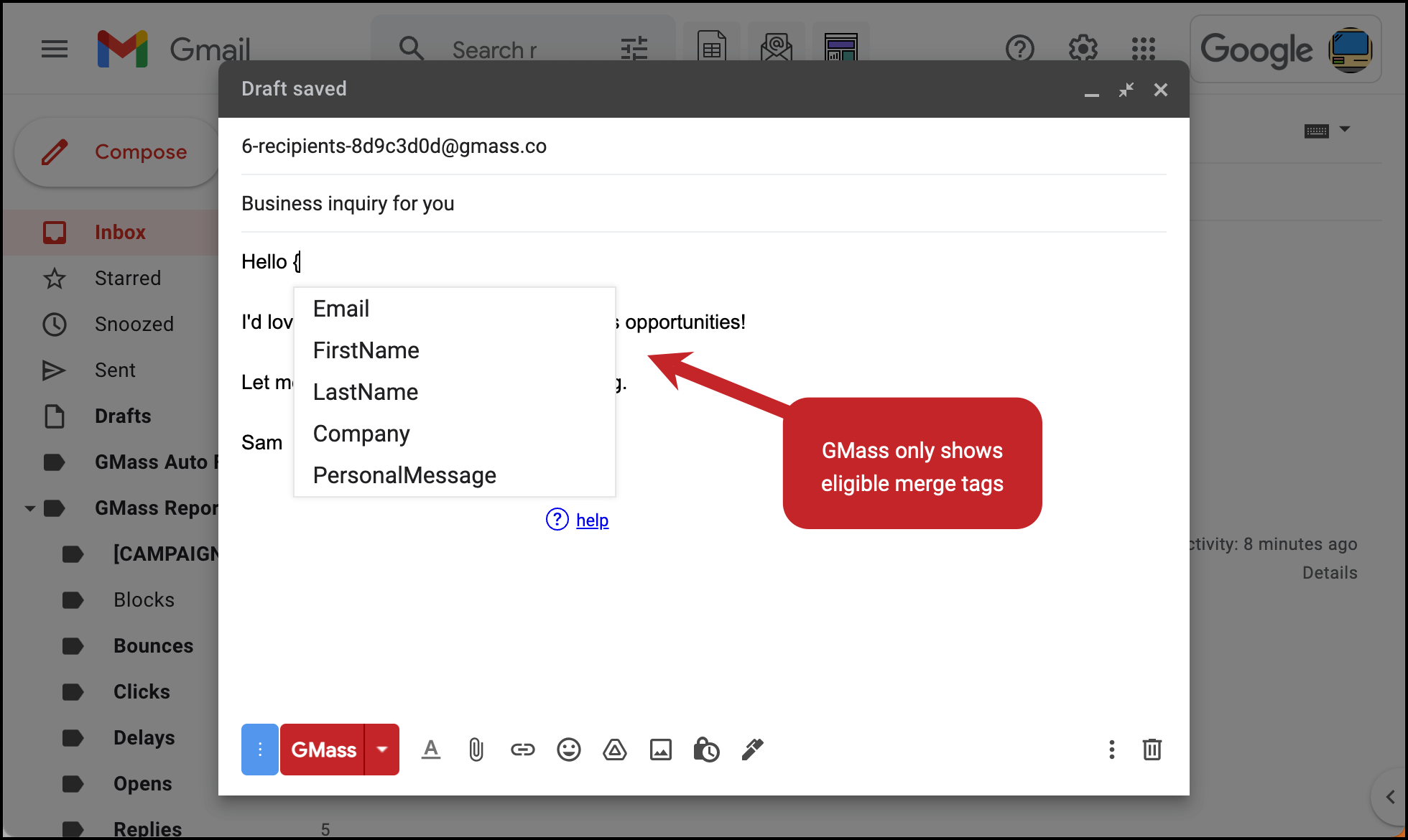The width and height of the screenshot is (1408, 840).
Task: Click the help question mark icon by help link
Action: tap(557, 519)
